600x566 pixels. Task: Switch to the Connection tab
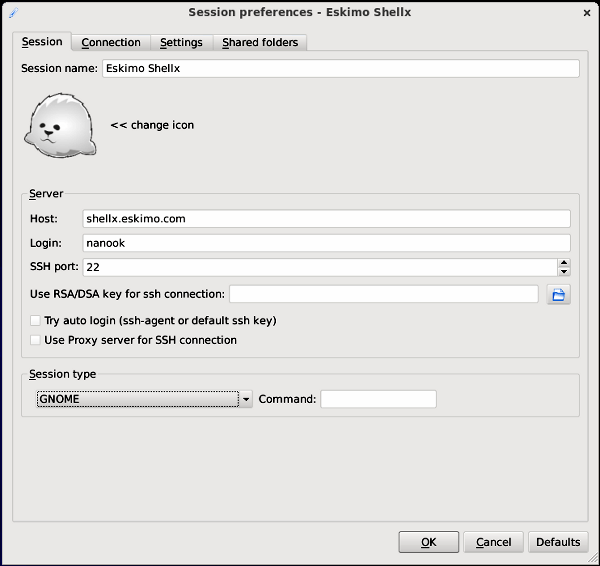pos(111,42)
